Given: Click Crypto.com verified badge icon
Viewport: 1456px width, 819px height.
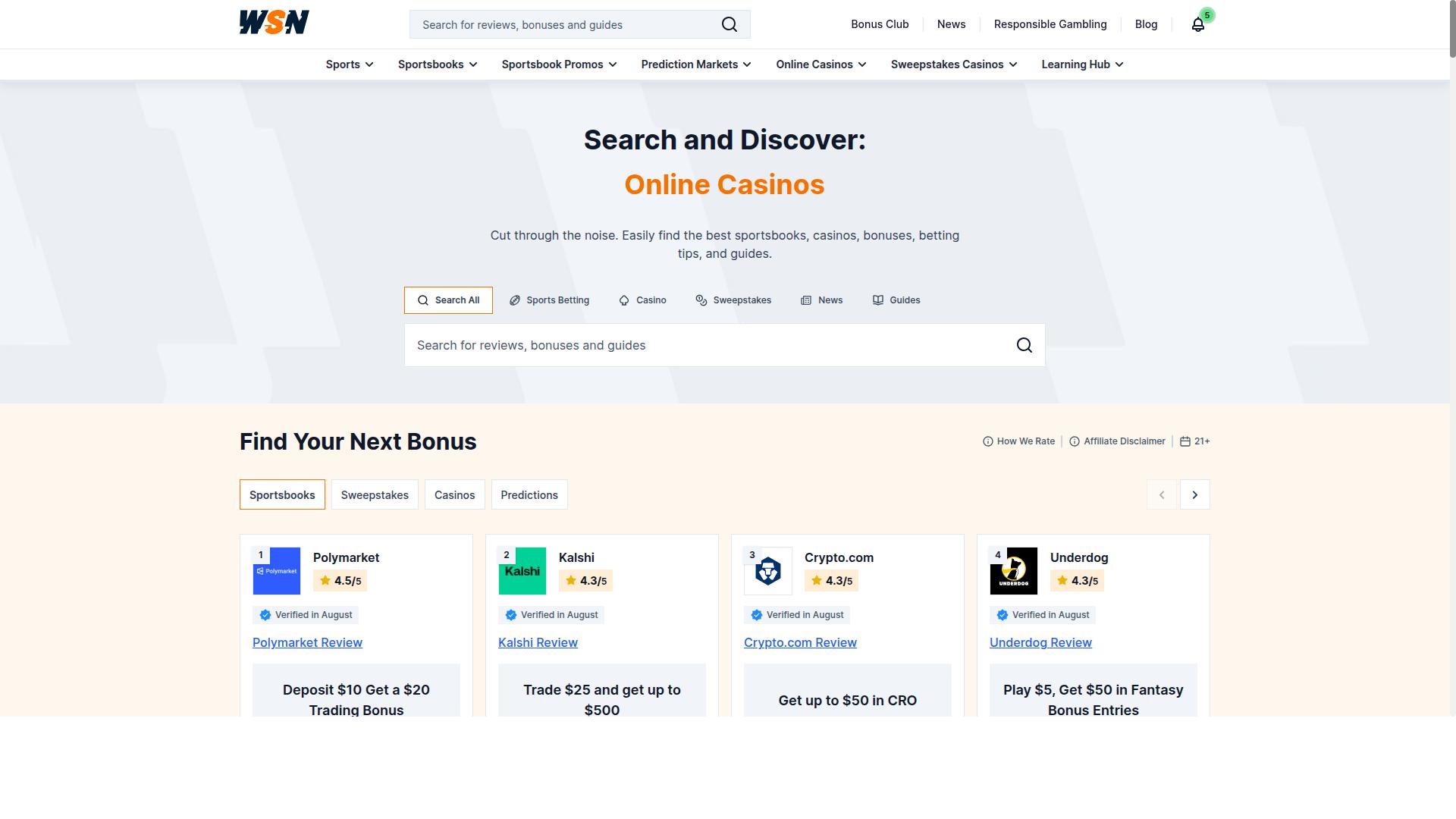Looking at the screenshot, I should pos(757,615).
